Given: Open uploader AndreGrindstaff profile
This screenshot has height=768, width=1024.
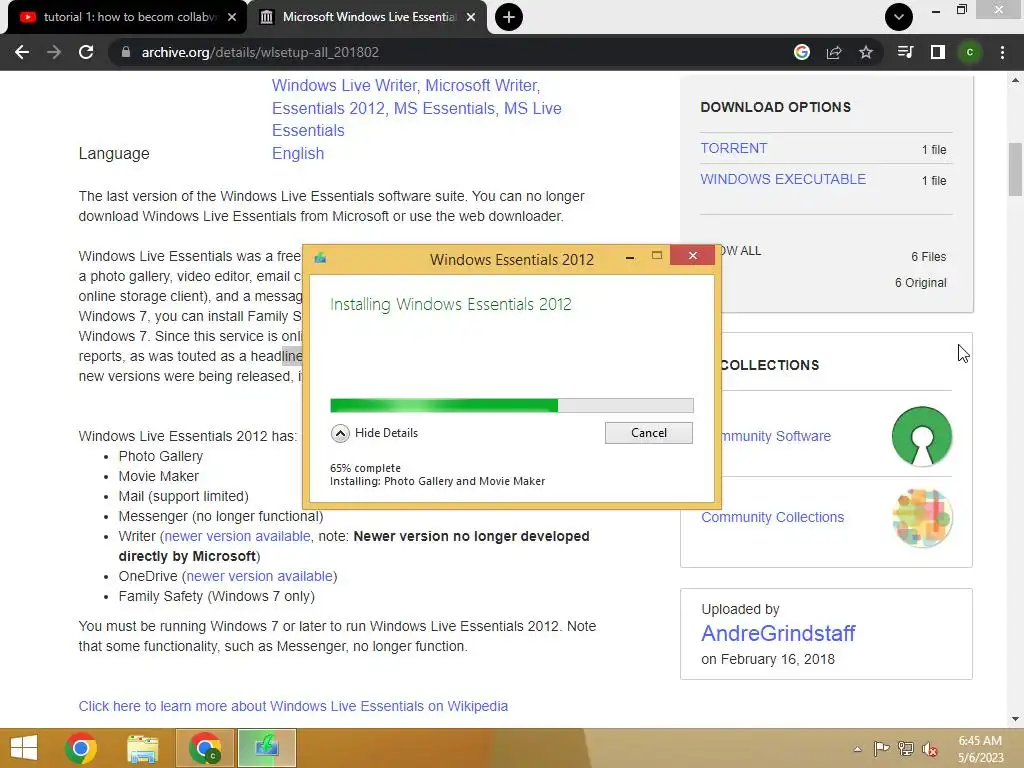Looking at the screenshot, I should pyautogui.click(x=778, y=633).
